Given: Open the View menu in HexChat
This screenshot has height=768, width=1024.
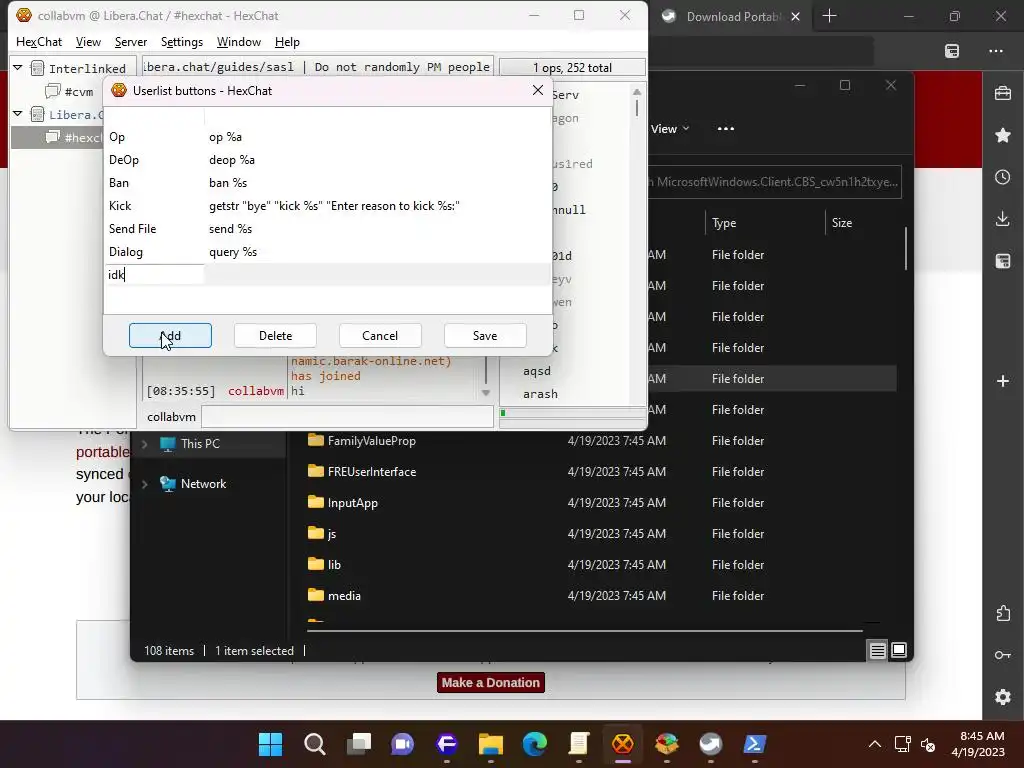Looking at the screenshot, I should click(x=88, y=42).
